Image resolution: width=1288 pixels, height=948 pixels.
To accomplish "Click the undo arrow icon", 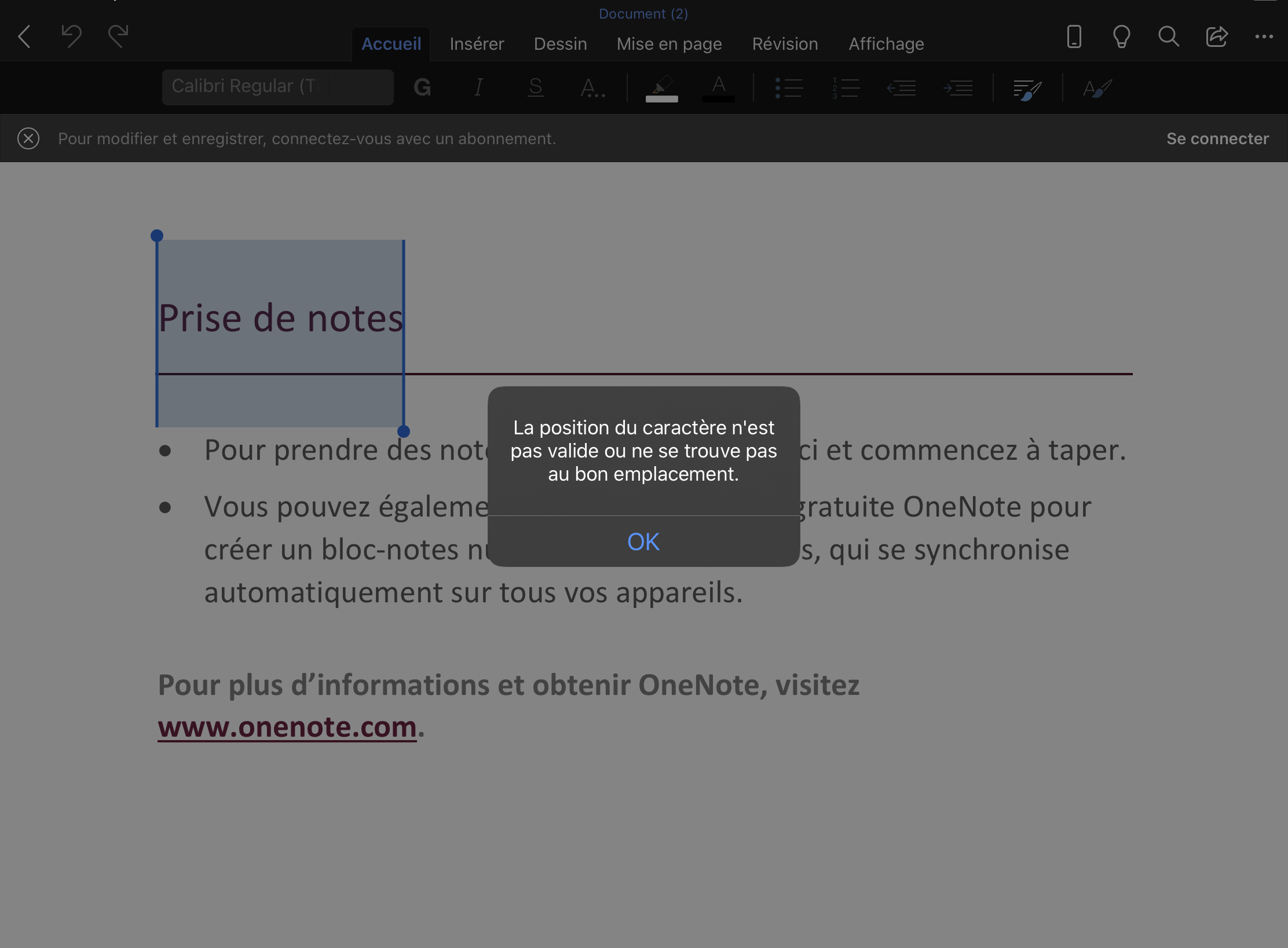I will point(71,37).
